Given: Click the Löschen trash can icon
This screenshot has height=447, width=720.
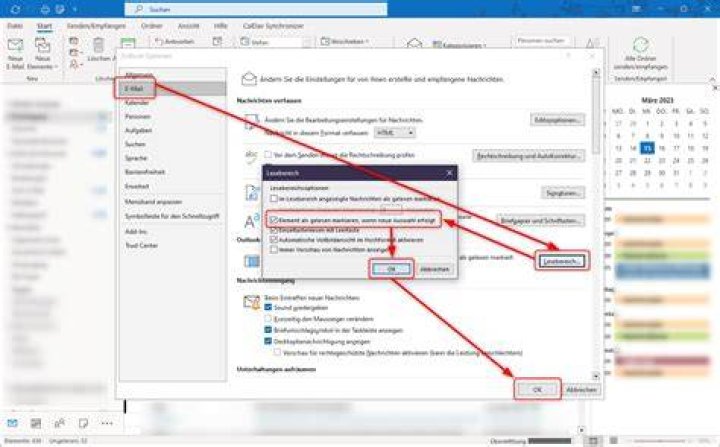Looking at the screenshot, I should pyautogui.click(x=98, y=45).
